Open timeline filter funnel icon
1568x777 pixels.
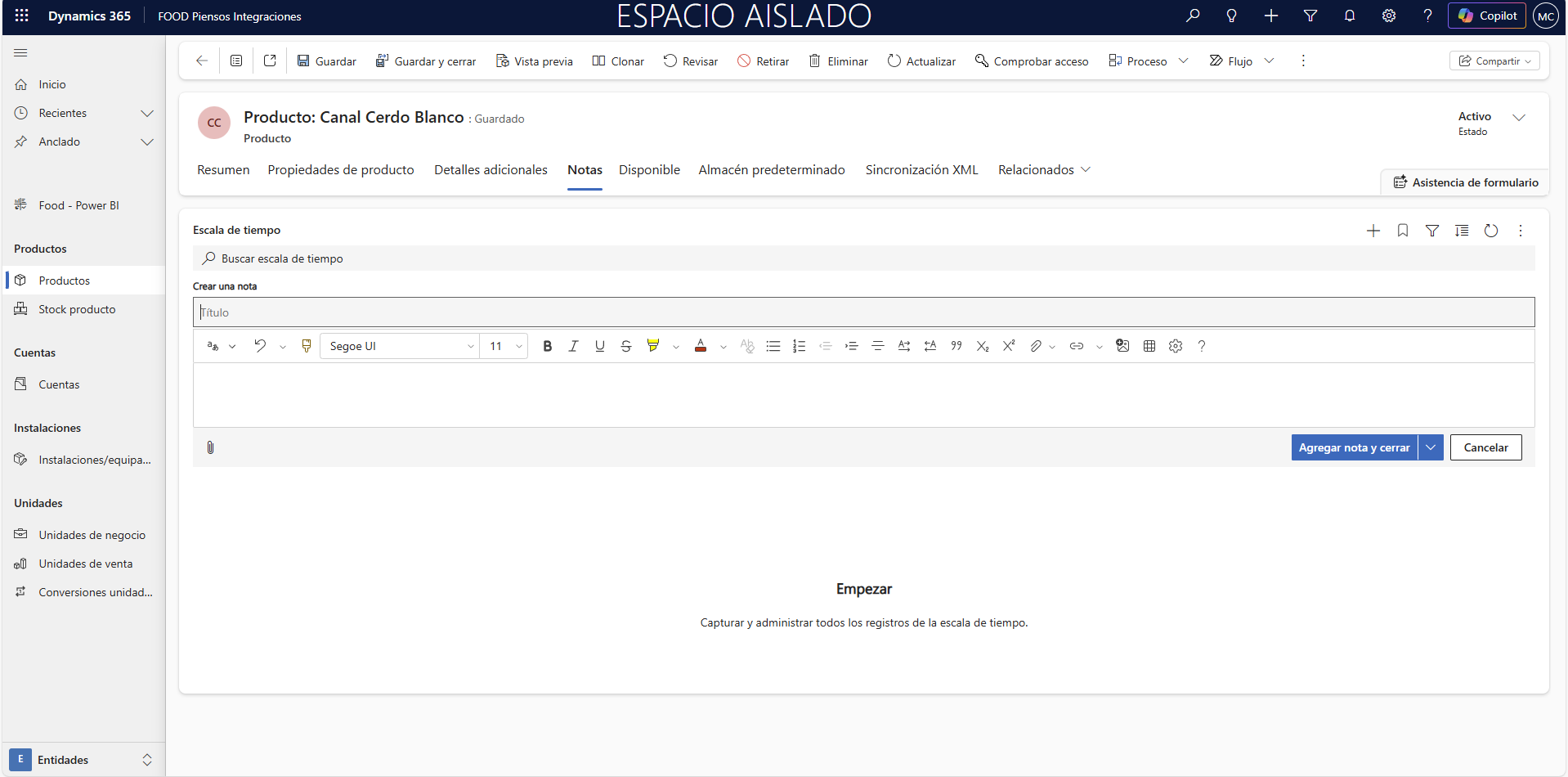tap(1431, 231)
